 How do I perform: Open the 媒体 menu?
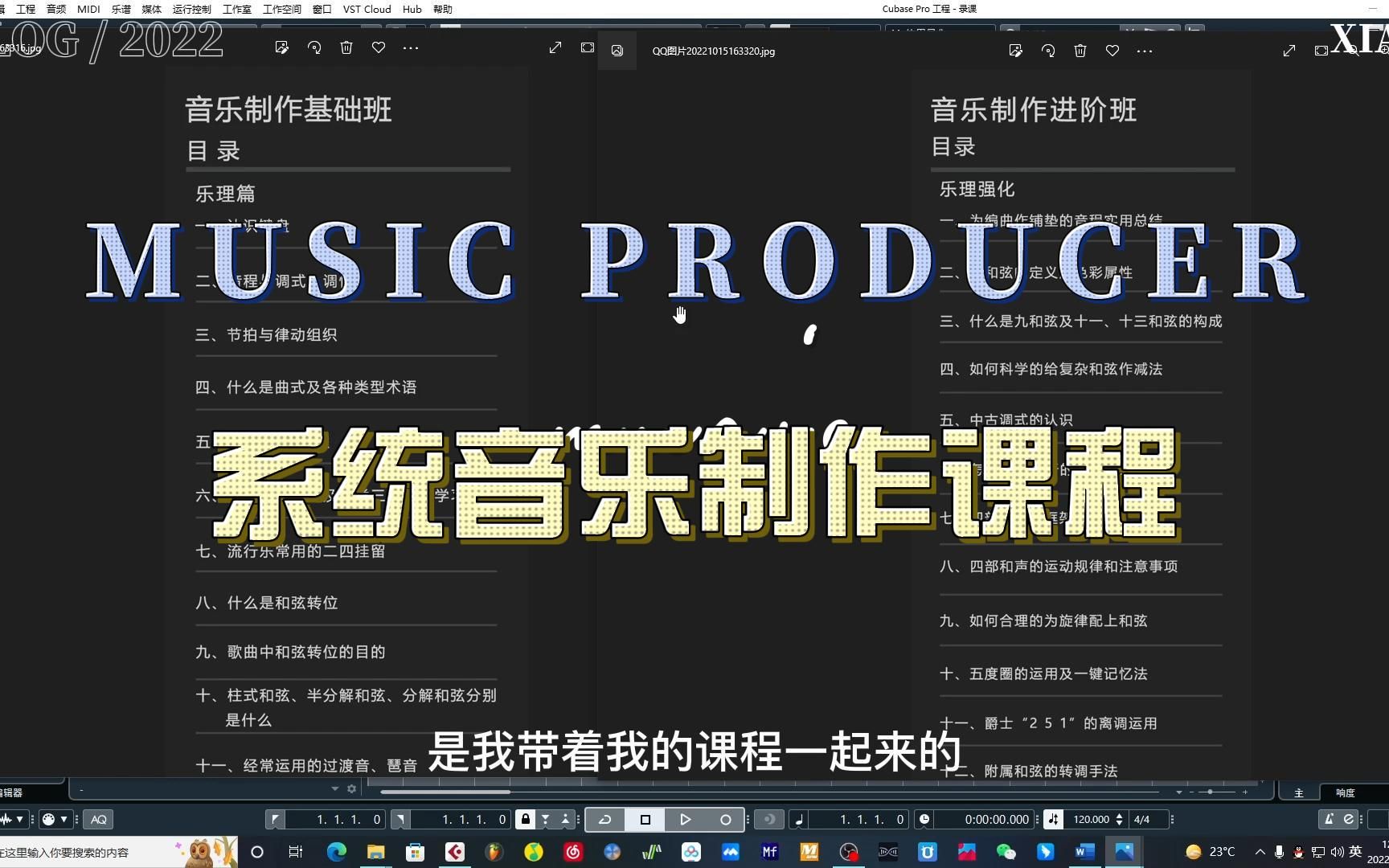point(151,9)
